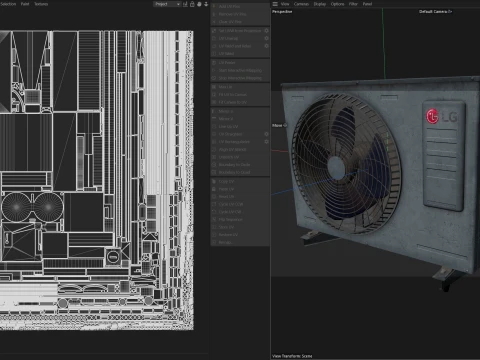Viewport: 480px width, 360px height.
Task: Click the Reset UV command
Action: (x=240, y=197)
